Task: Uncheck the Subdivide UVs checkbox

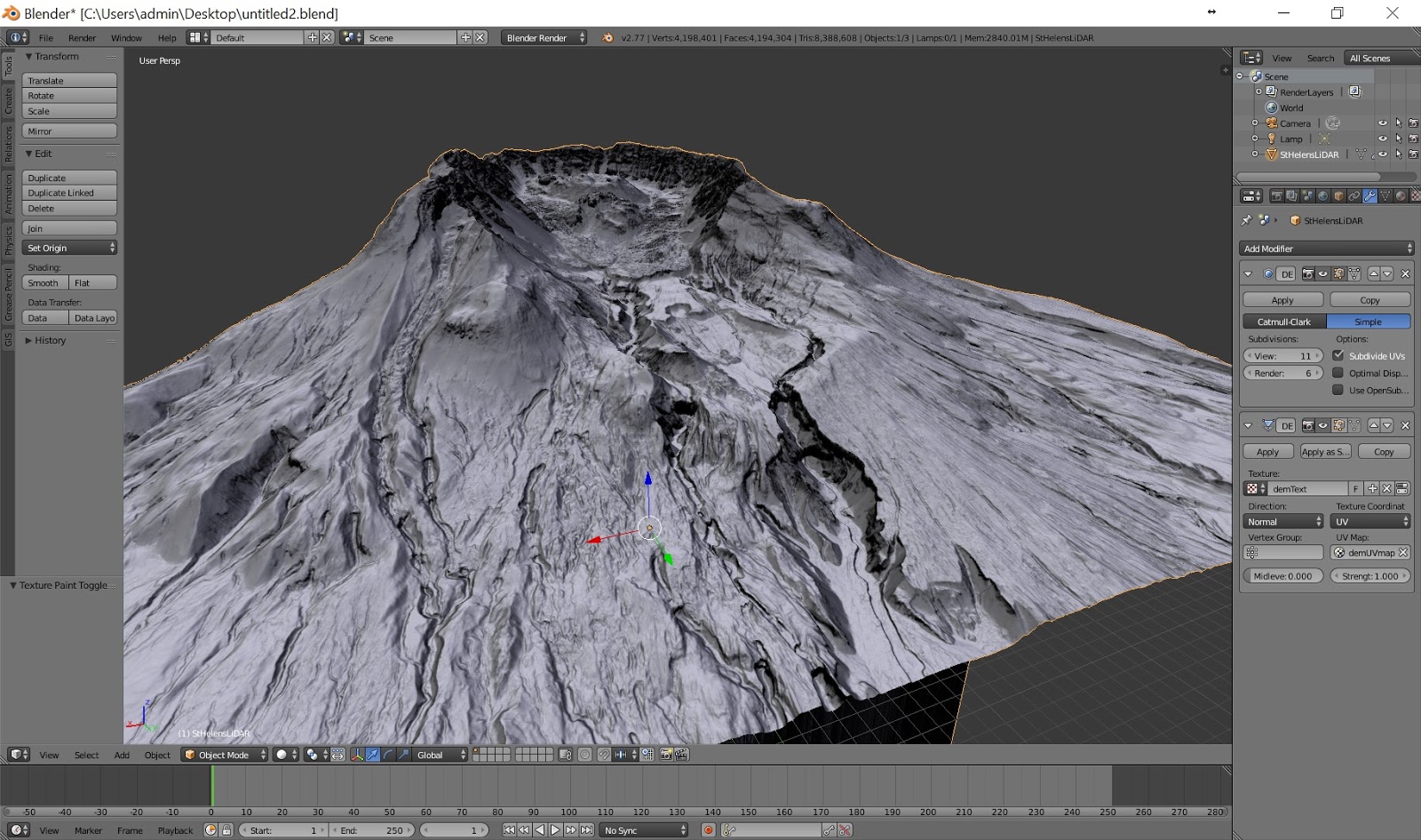Action: click(1338, 355)
